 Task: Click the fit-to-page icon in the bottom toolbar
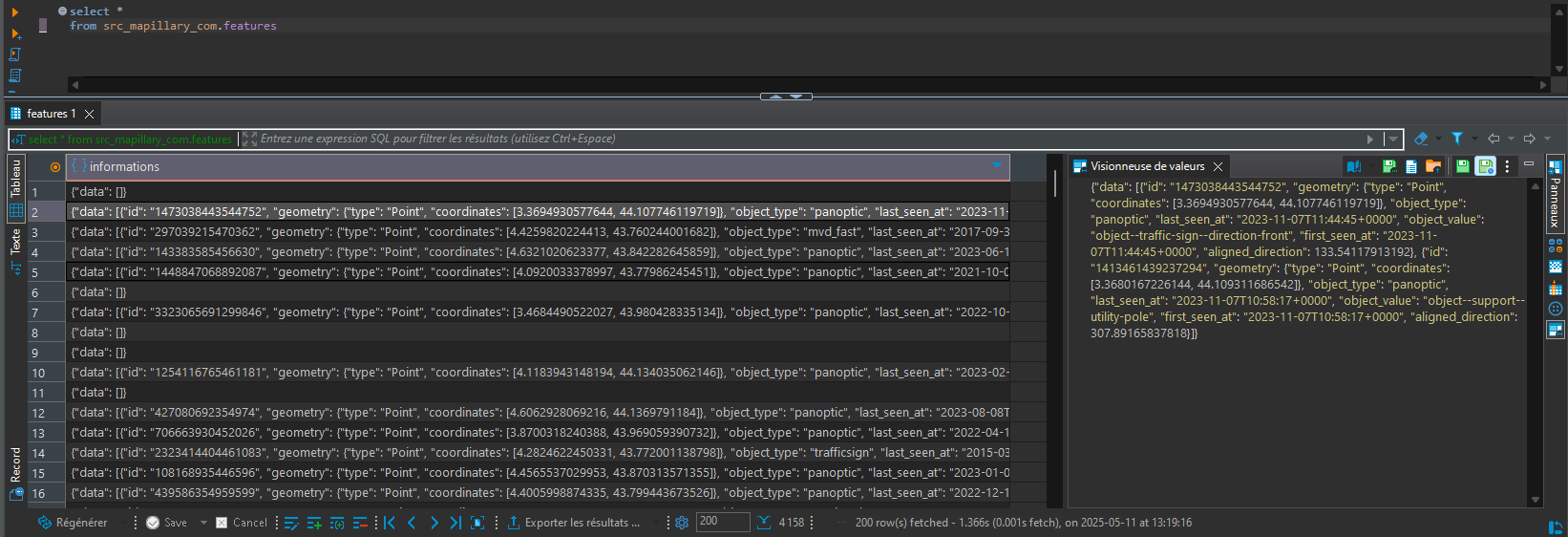[478, 523]
